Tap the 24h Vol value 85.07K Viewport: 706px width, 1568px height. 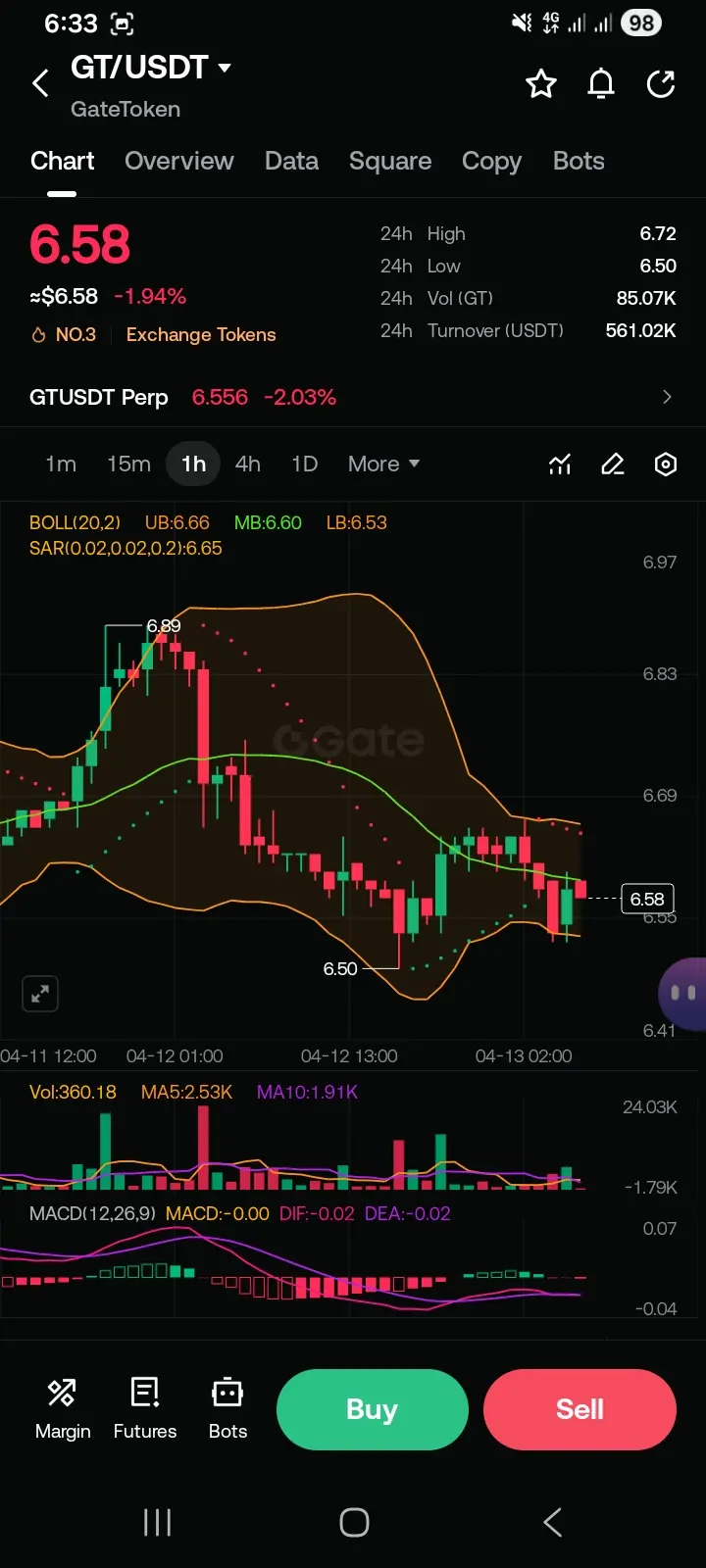click(x=646, y=298)
